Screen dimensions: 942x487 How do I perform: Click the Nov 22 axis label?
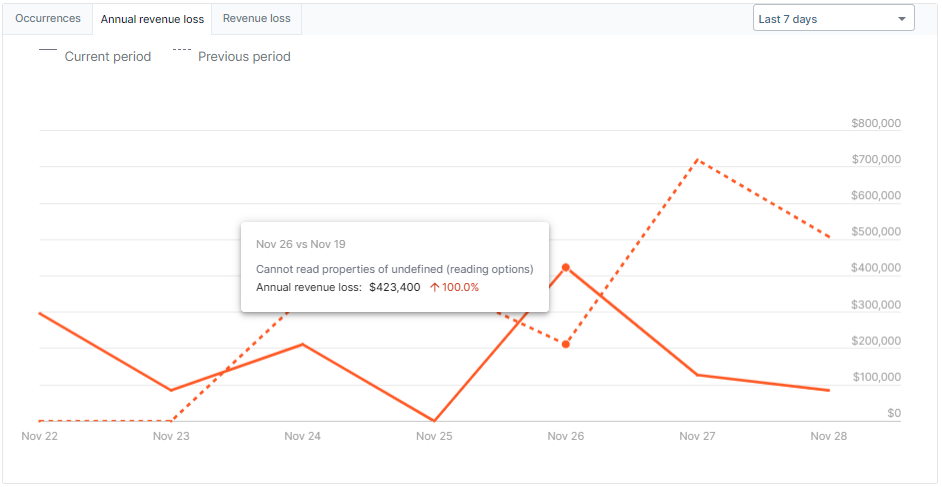(40, 436)
